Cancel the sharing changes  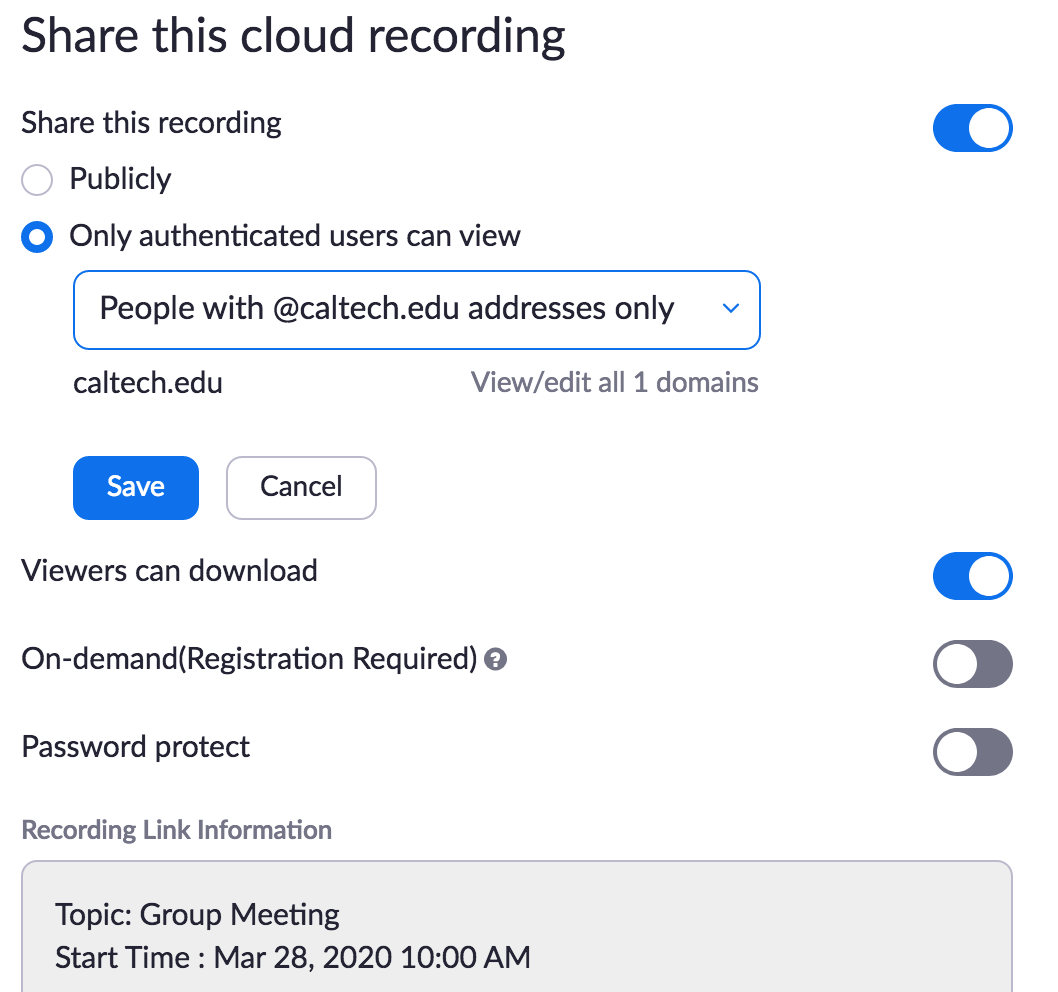(x=301, y=487)
